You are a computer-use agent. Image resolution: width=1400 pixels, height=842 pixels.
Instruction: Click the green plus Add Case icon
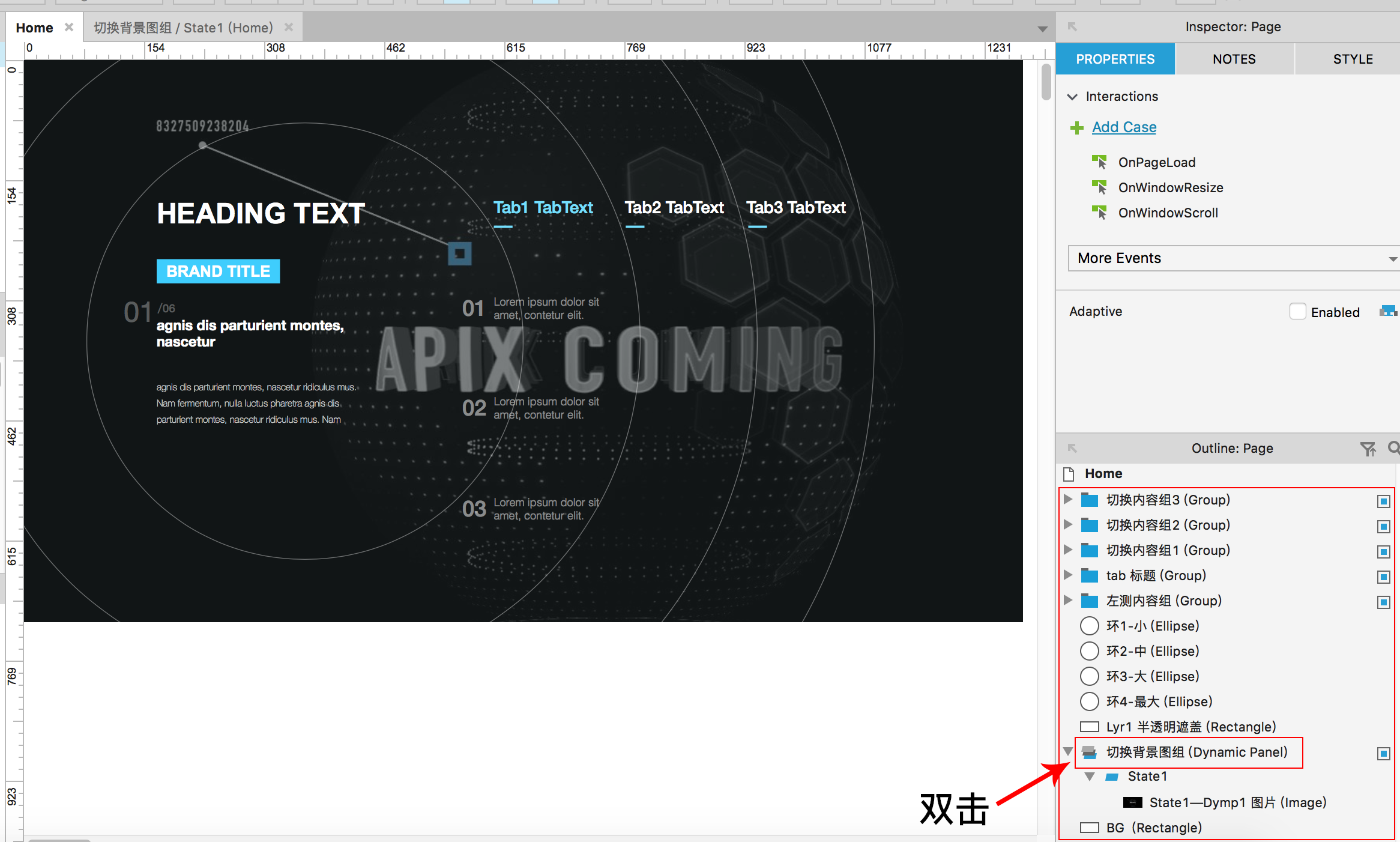pos(1077,127)
